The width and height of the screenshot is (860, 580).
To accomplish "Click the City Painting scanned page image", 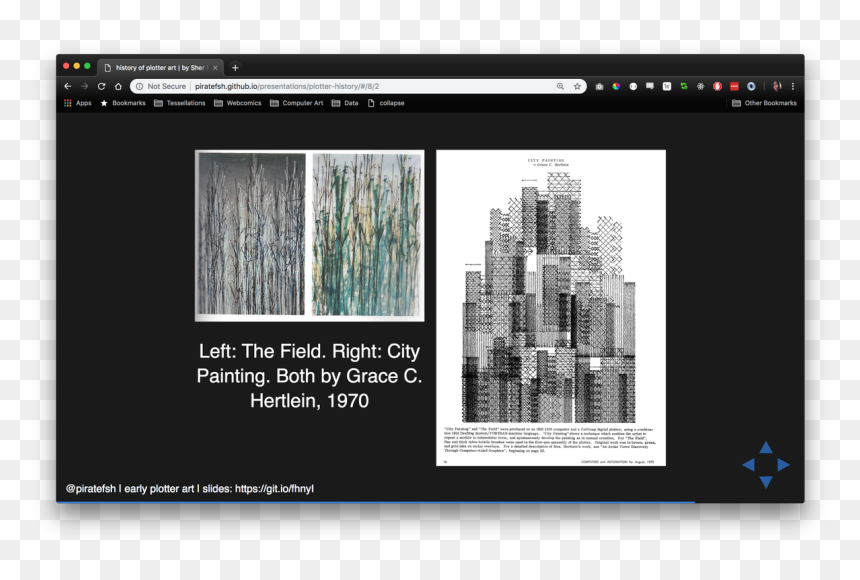I will click(551, 308).
